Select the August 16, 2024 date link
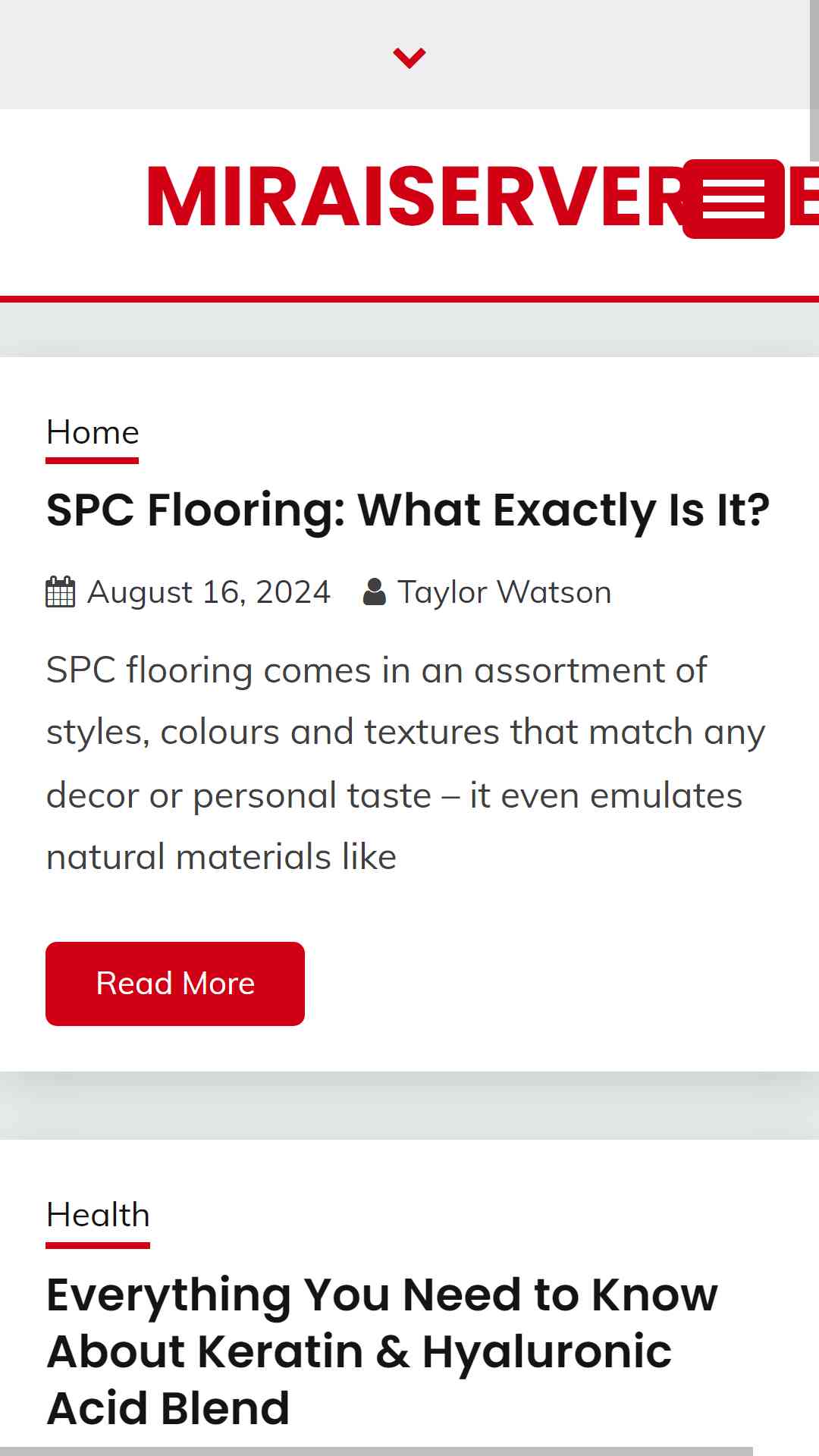This screenshot has height=1456, width=819. tap(209, 592)
